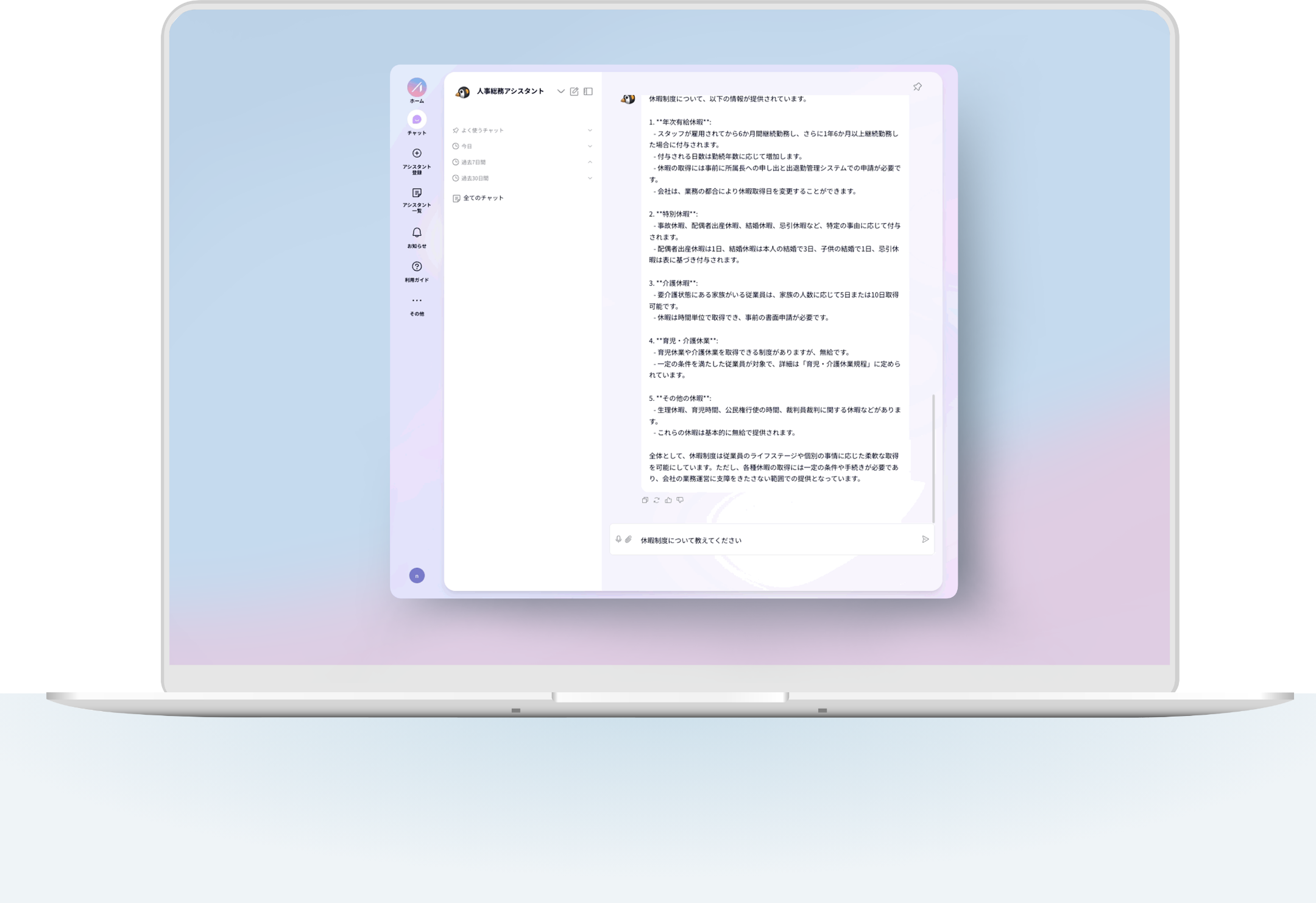Open the アシスタント一覧 list icon
Screen dimensions: 1316x903
(417, 193)
